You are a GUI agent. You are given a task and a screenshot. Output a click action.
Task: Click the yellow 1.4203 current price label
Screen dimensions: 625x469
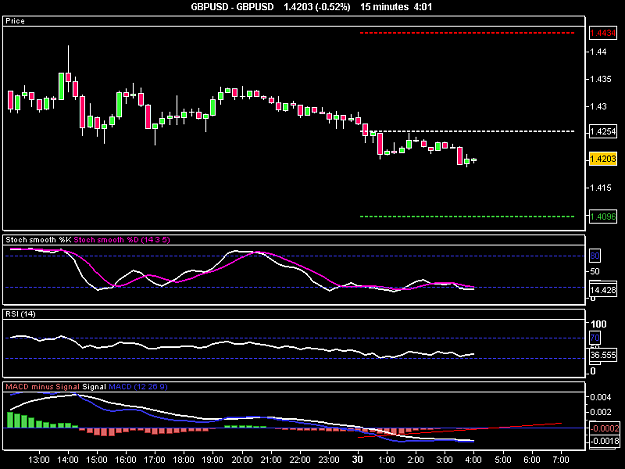(603, 159)
